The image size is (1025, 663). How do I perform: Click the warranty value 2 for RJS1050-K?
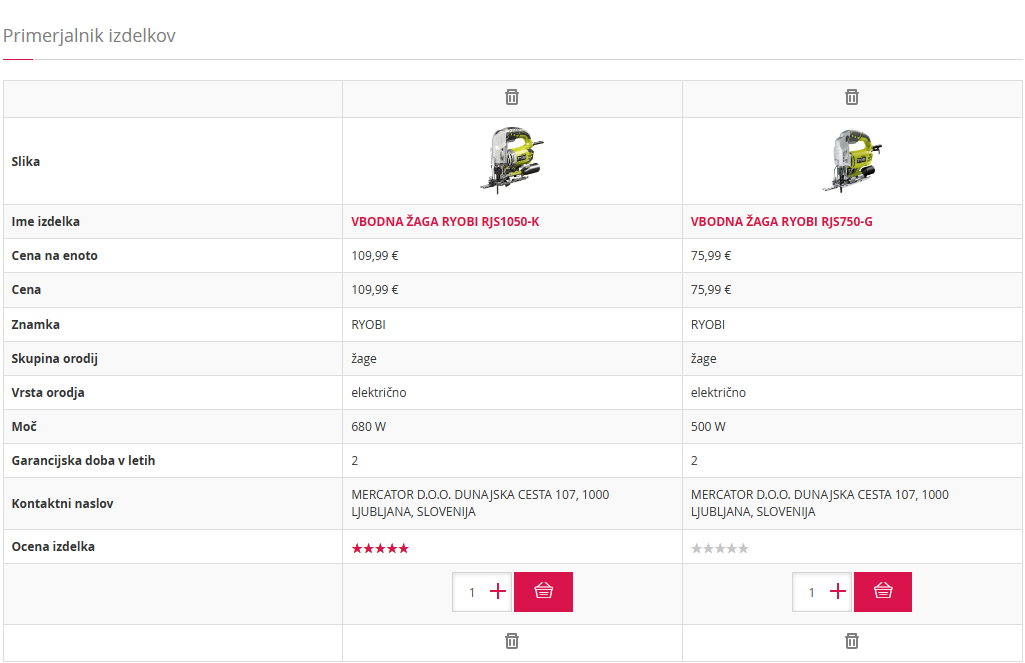click(354, 460)
